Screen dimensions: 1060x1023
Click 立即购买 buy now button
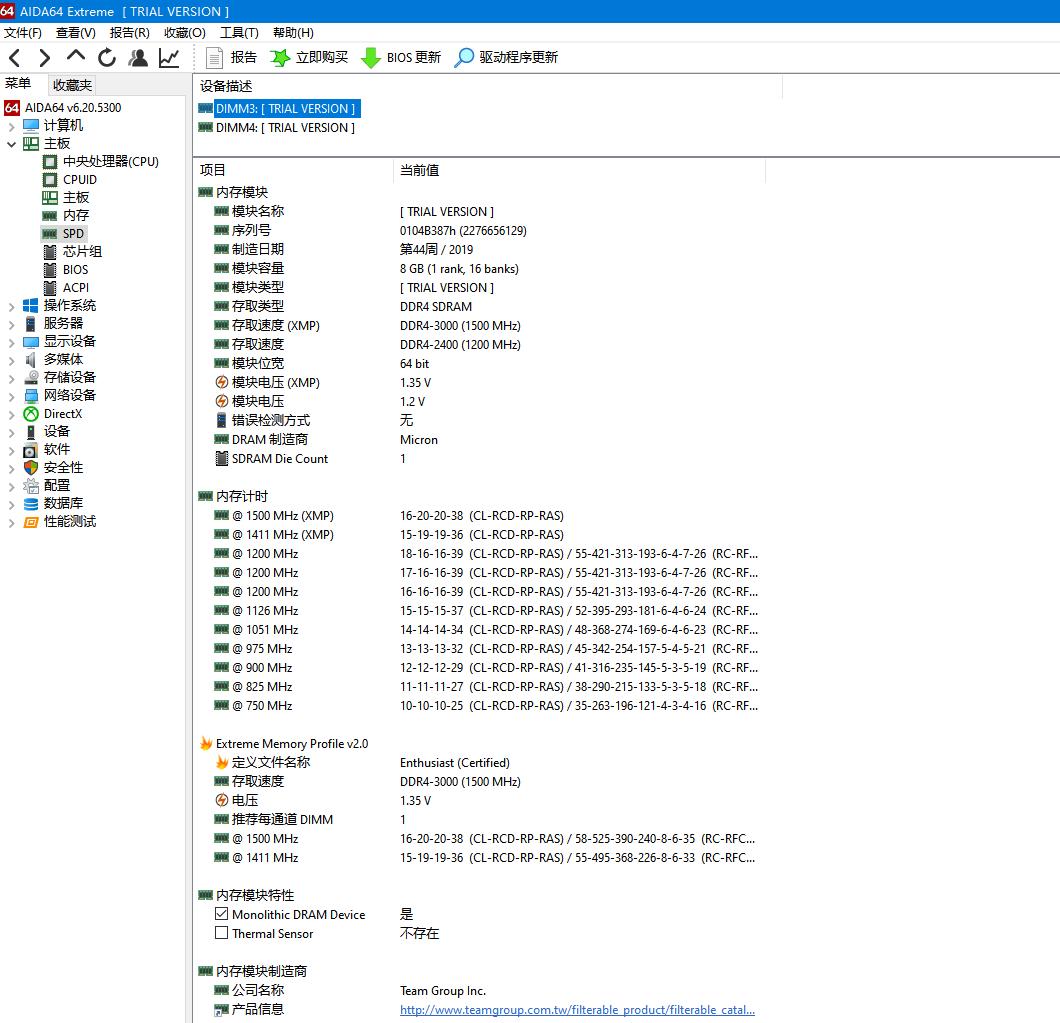tap(310, 58)
